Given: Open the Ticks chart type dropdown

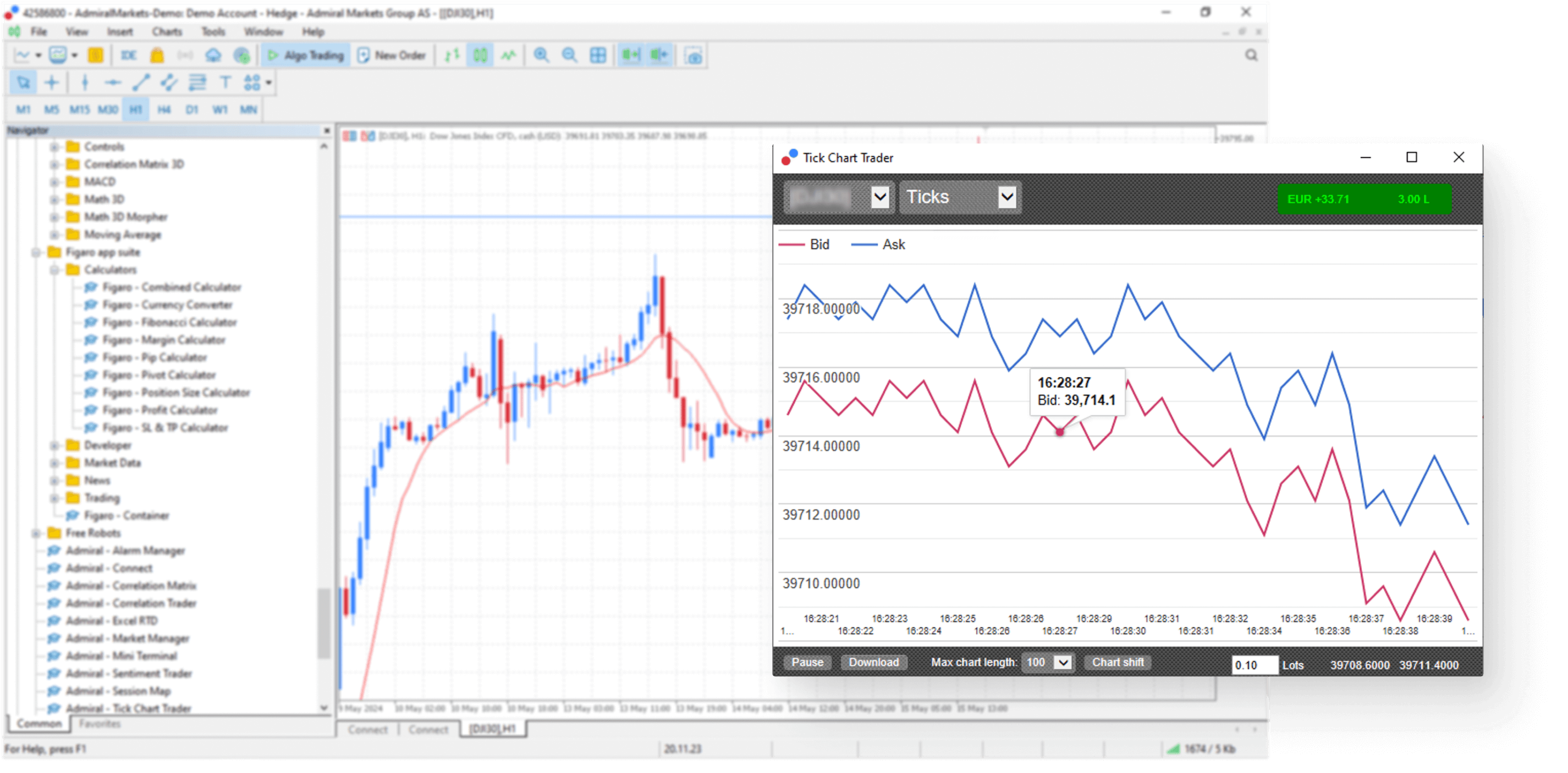Looking at the screenshot, I should click(x=1008, y=197).
